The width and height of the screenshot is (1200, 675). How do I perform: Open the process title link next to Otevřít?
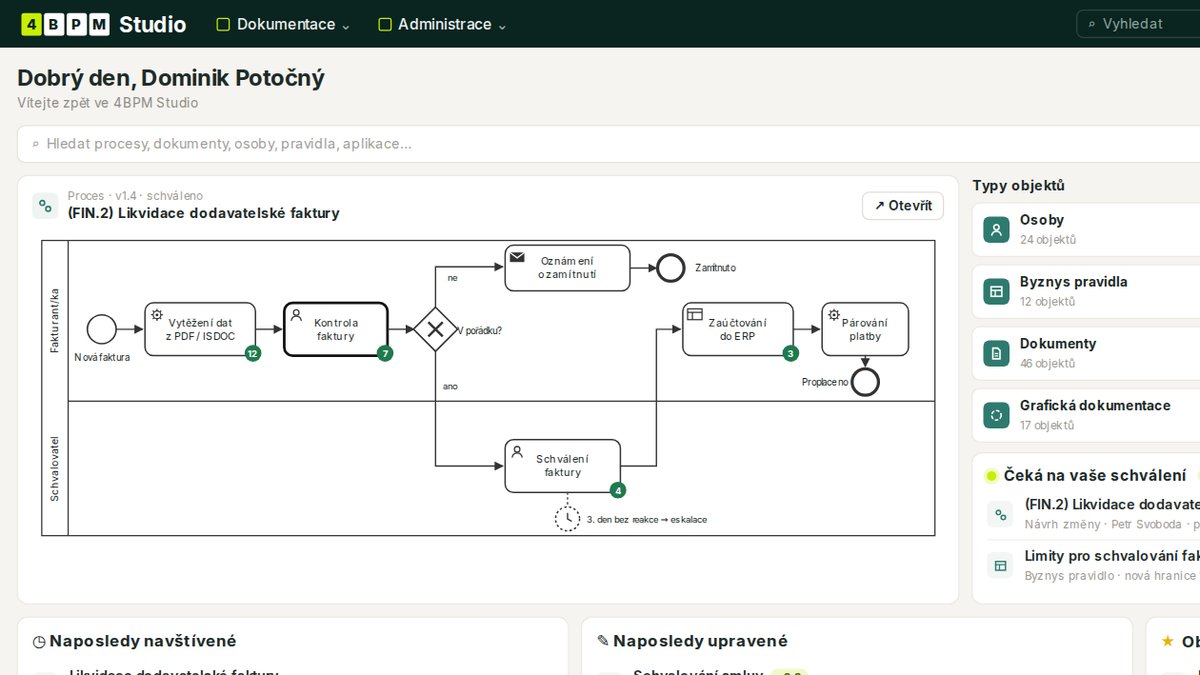tap(204, 213)
